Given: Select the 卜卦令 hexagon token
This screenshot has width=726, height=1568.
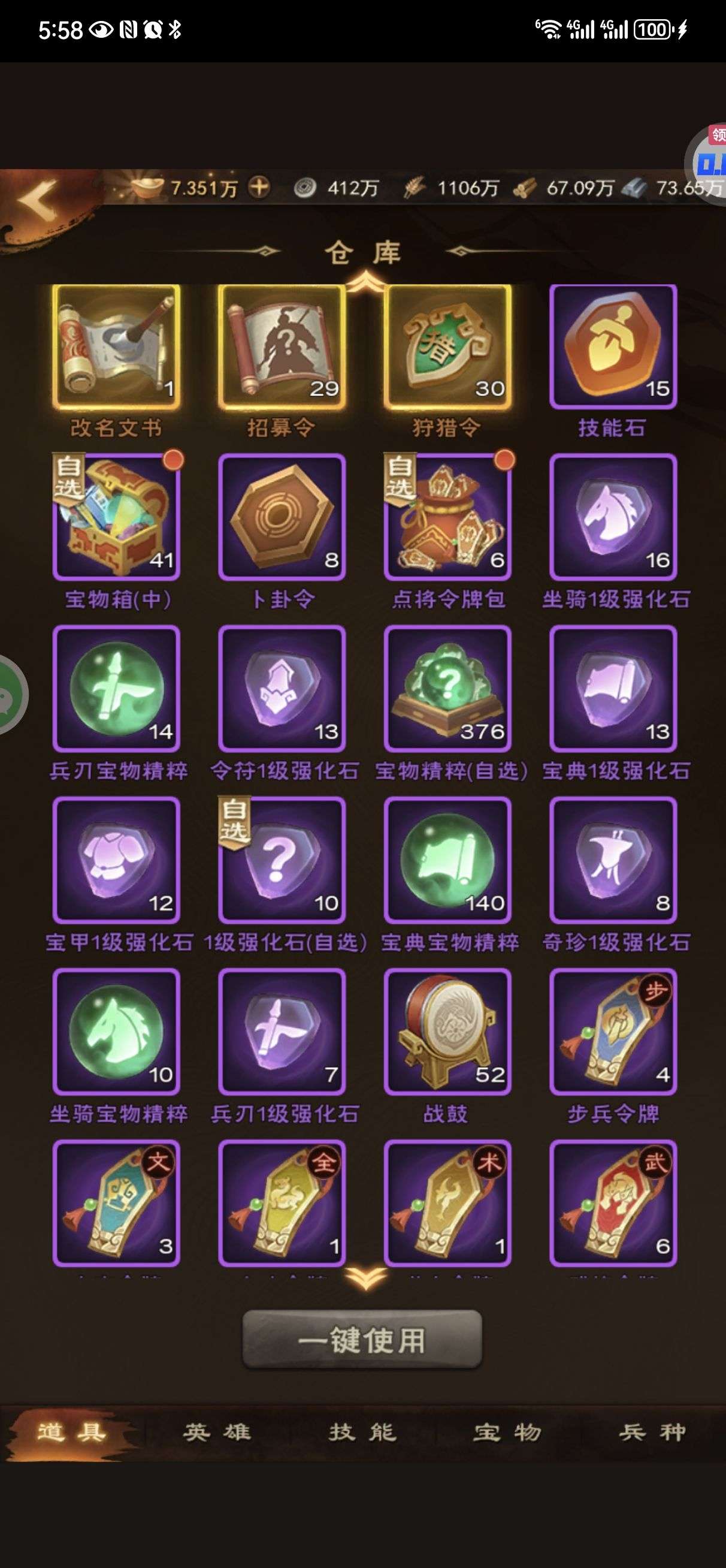Looking at the screenshot, I should click(x=282, y=517).
